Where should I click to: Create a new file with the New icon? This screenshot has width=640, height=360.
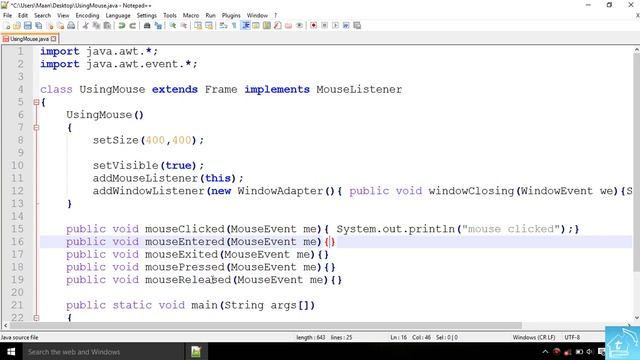(7, 25)
